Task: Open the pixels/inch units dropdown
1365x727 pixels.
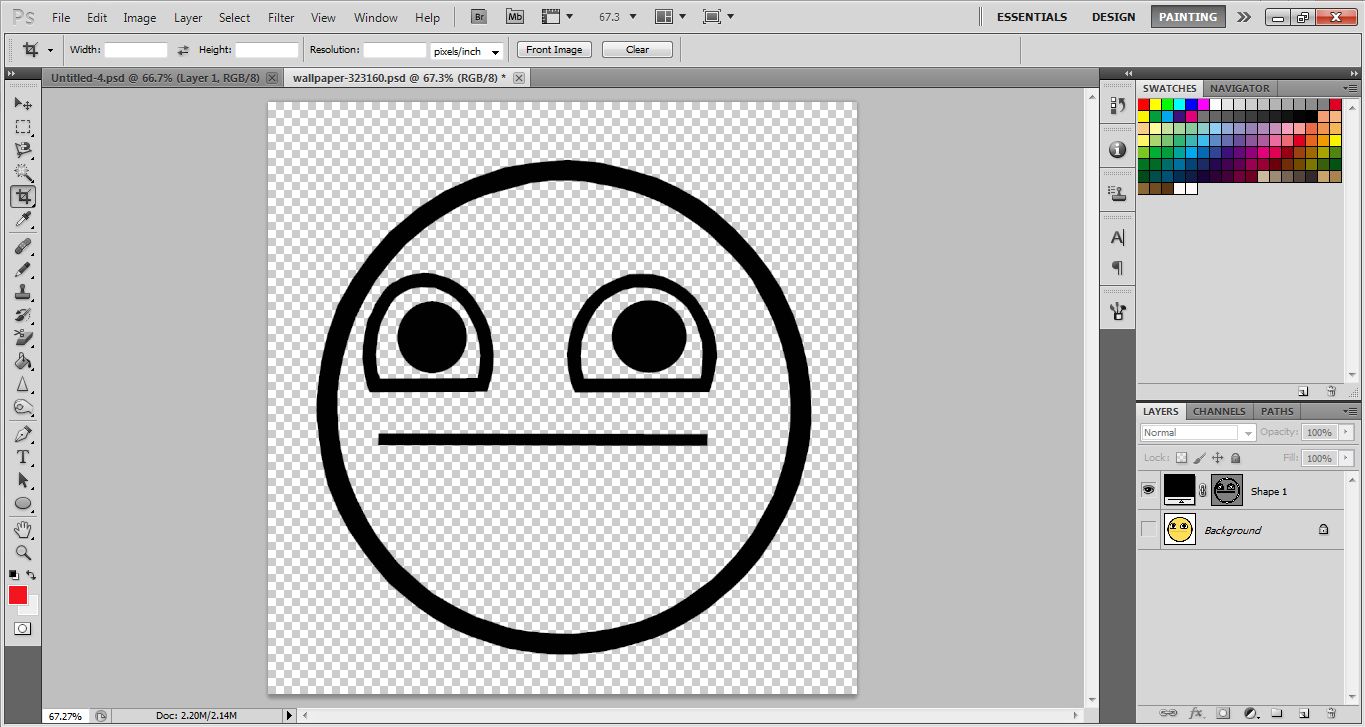Action: [467, 51]
